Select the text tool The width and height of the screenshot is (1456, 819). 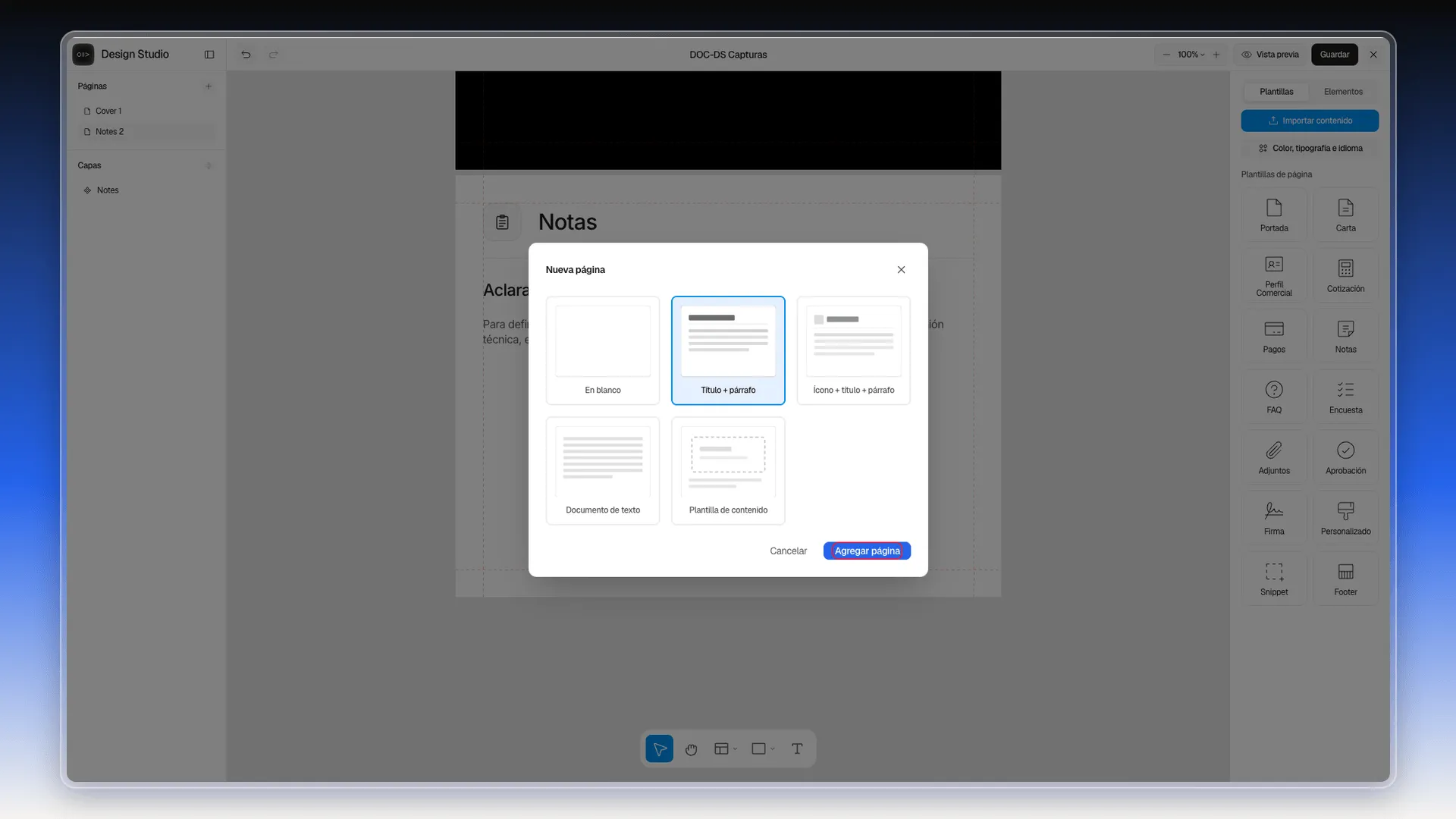pos(797,749)
